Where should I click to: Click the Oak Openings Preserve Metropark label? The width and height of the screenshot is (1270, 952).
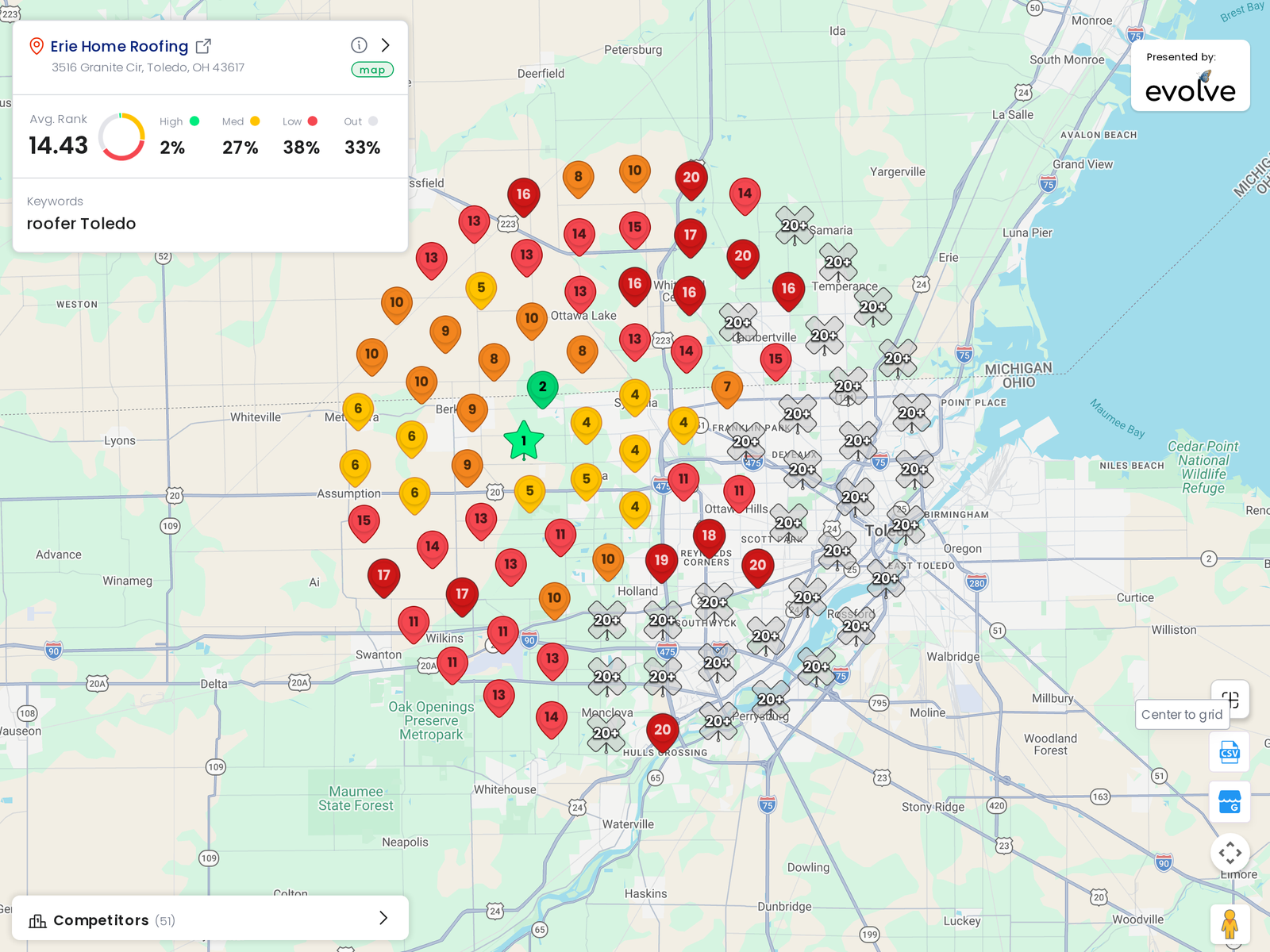click(x=431, y=720)
